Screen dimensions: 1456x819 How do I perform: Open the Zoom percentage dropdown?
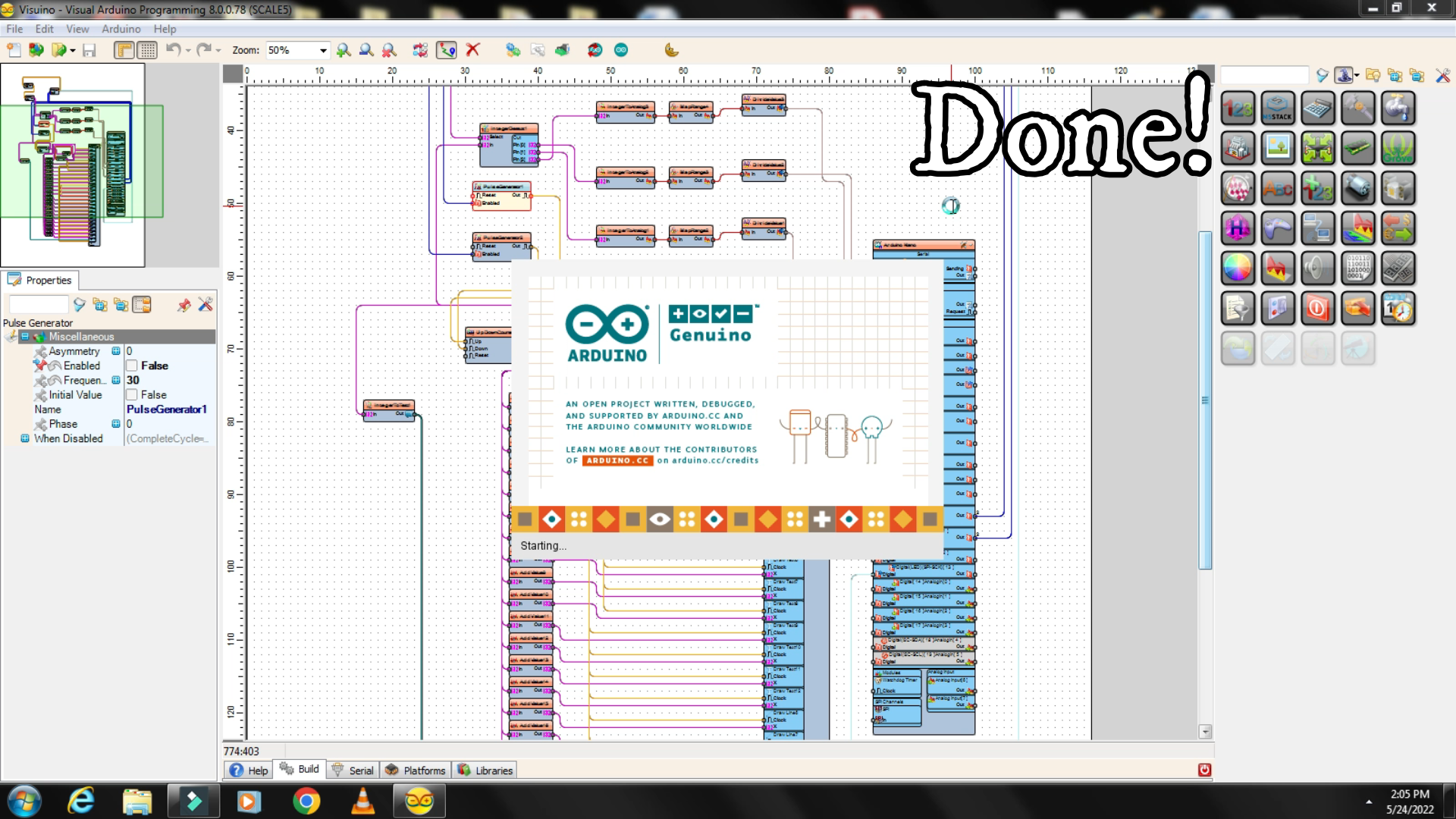[x=323, y=51]
